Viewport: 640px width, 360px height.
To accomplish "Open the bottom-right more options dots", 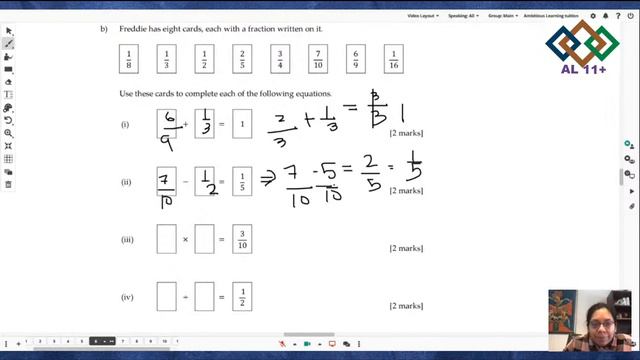I will click(359, 344).
